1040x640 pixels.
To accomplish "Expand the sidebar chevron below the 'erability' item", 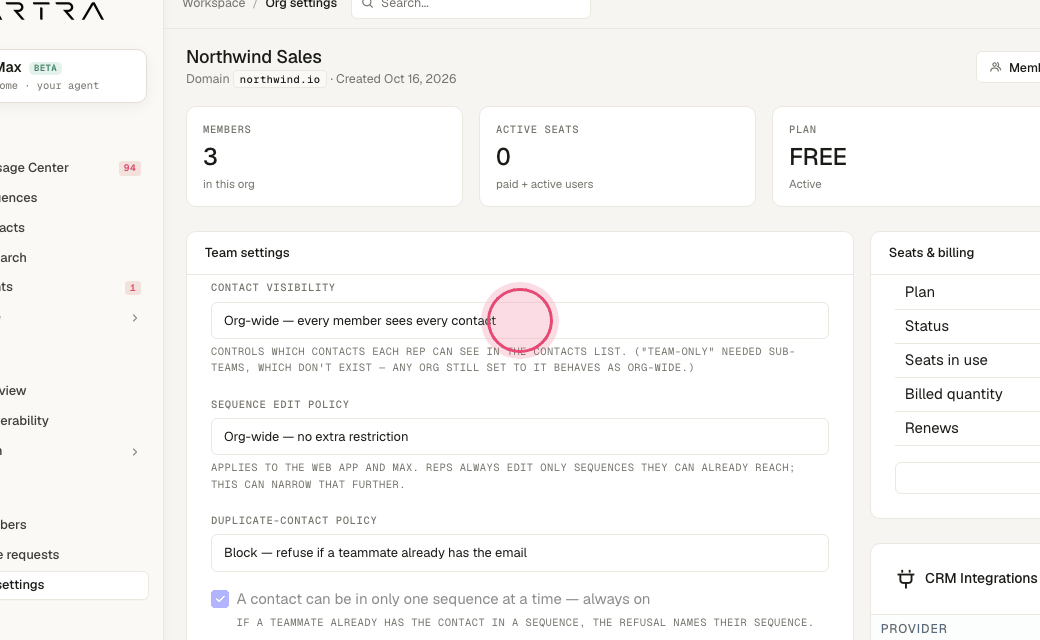I will coord(135,452).
